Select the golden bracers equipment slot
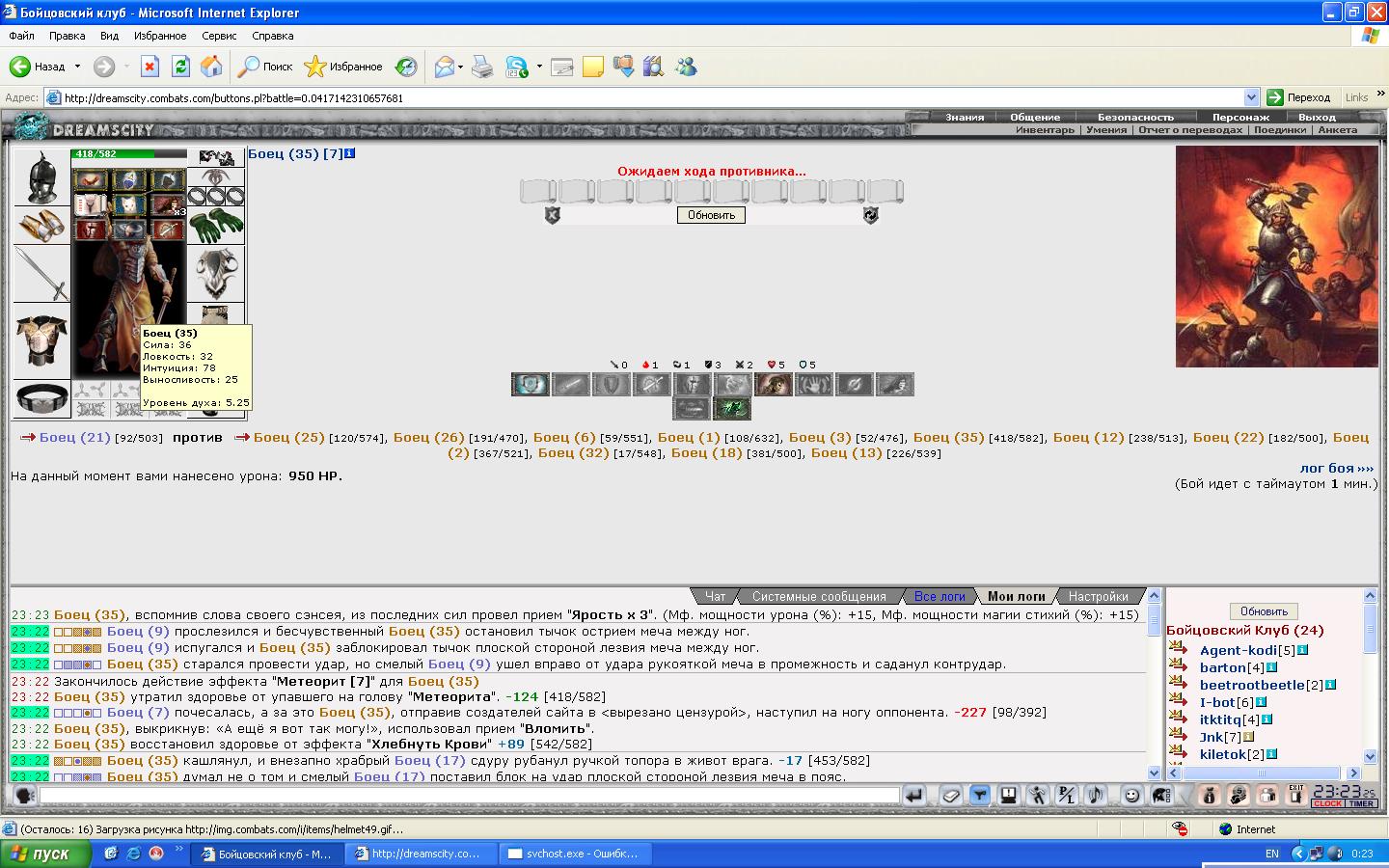 [x=41, y=225]
